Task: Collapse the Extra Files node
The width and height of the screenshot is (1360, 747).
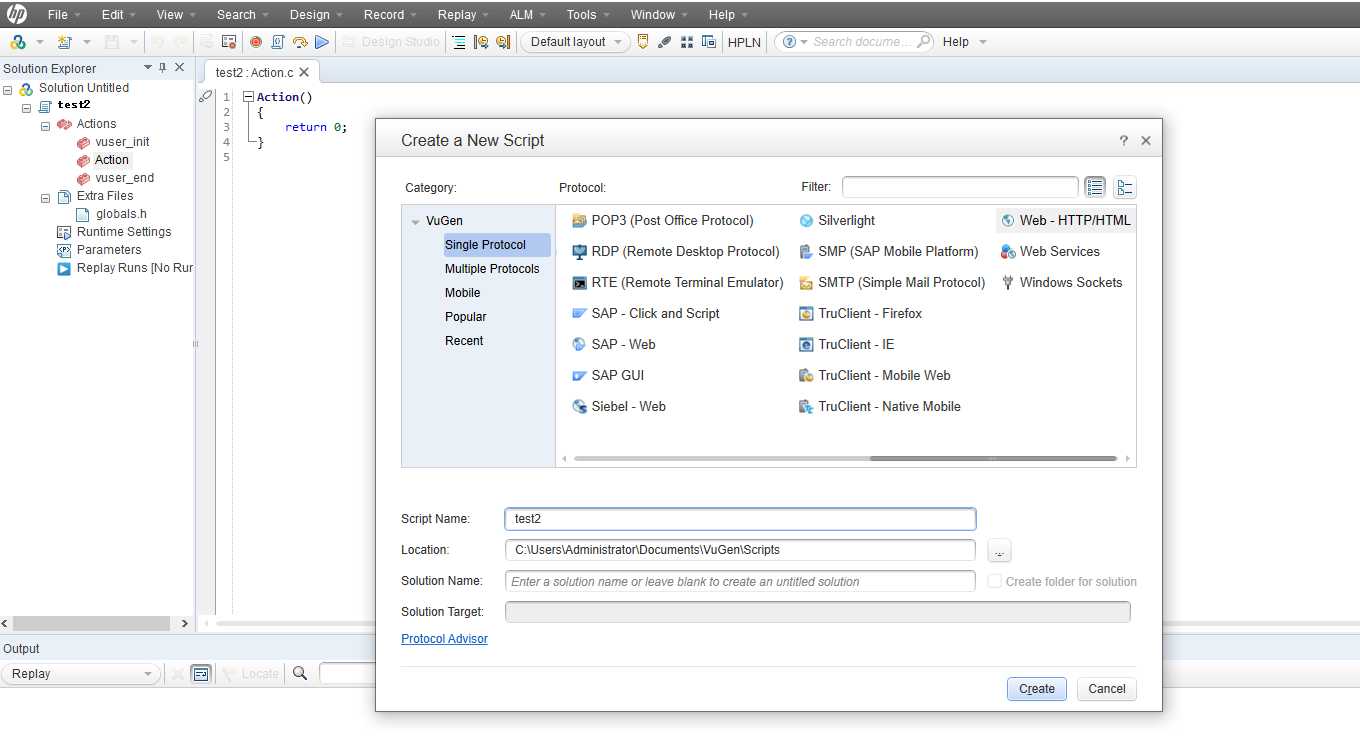Action: [45, 197]
